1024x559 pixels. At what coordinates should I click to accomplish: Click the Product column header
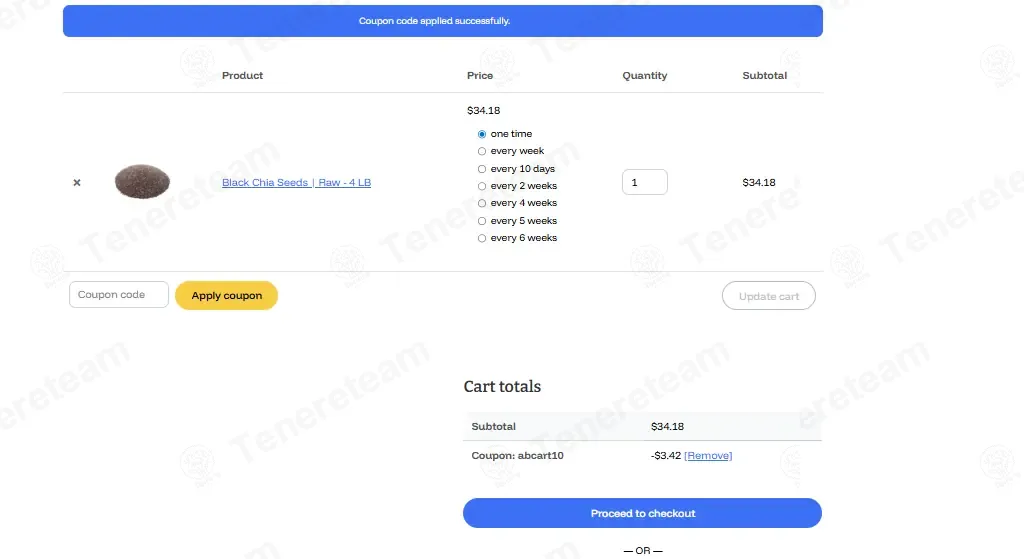click(x=242, y=76)
